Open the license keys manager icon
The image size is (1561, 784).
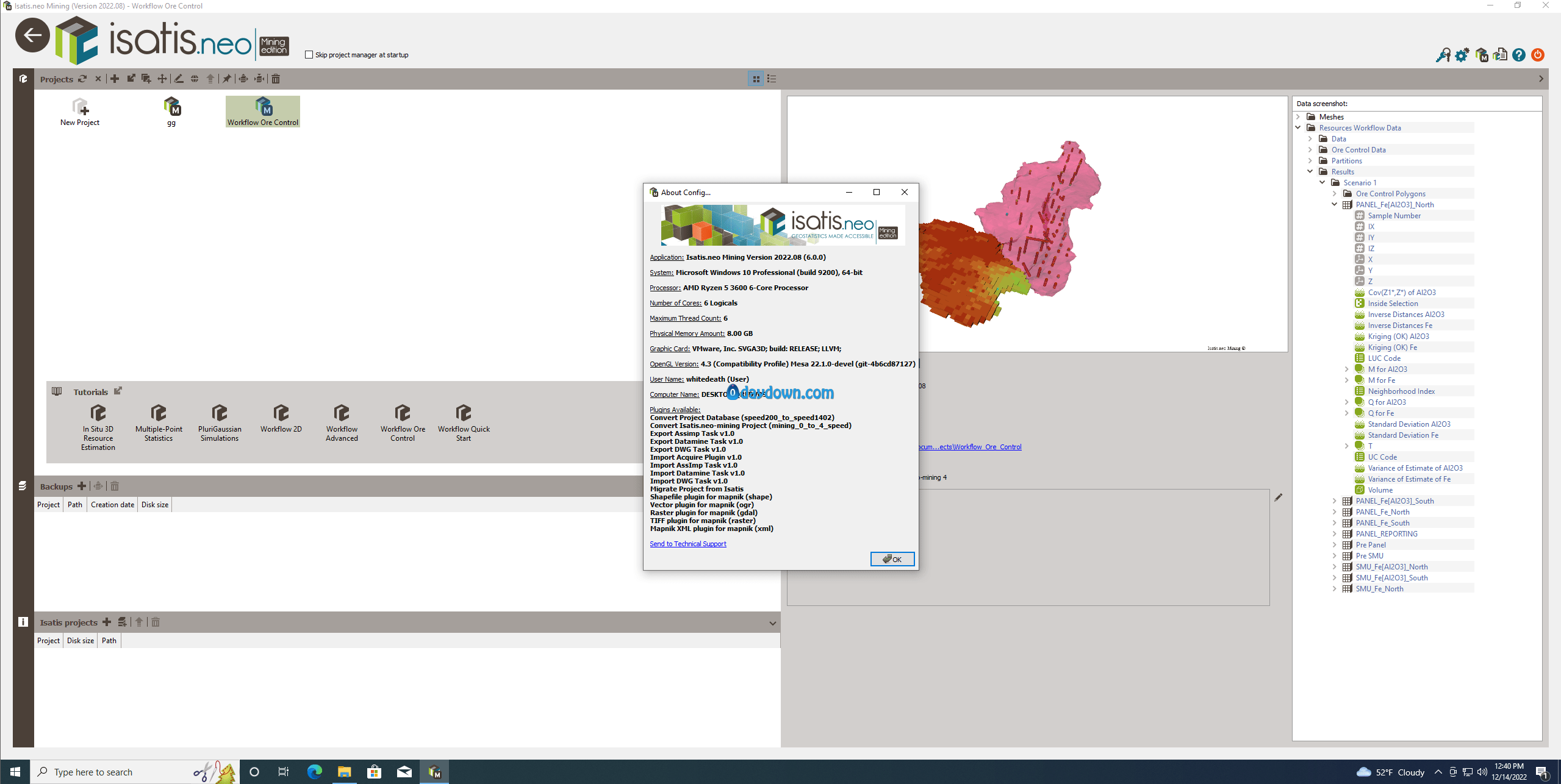click(x=1443, y=55)
